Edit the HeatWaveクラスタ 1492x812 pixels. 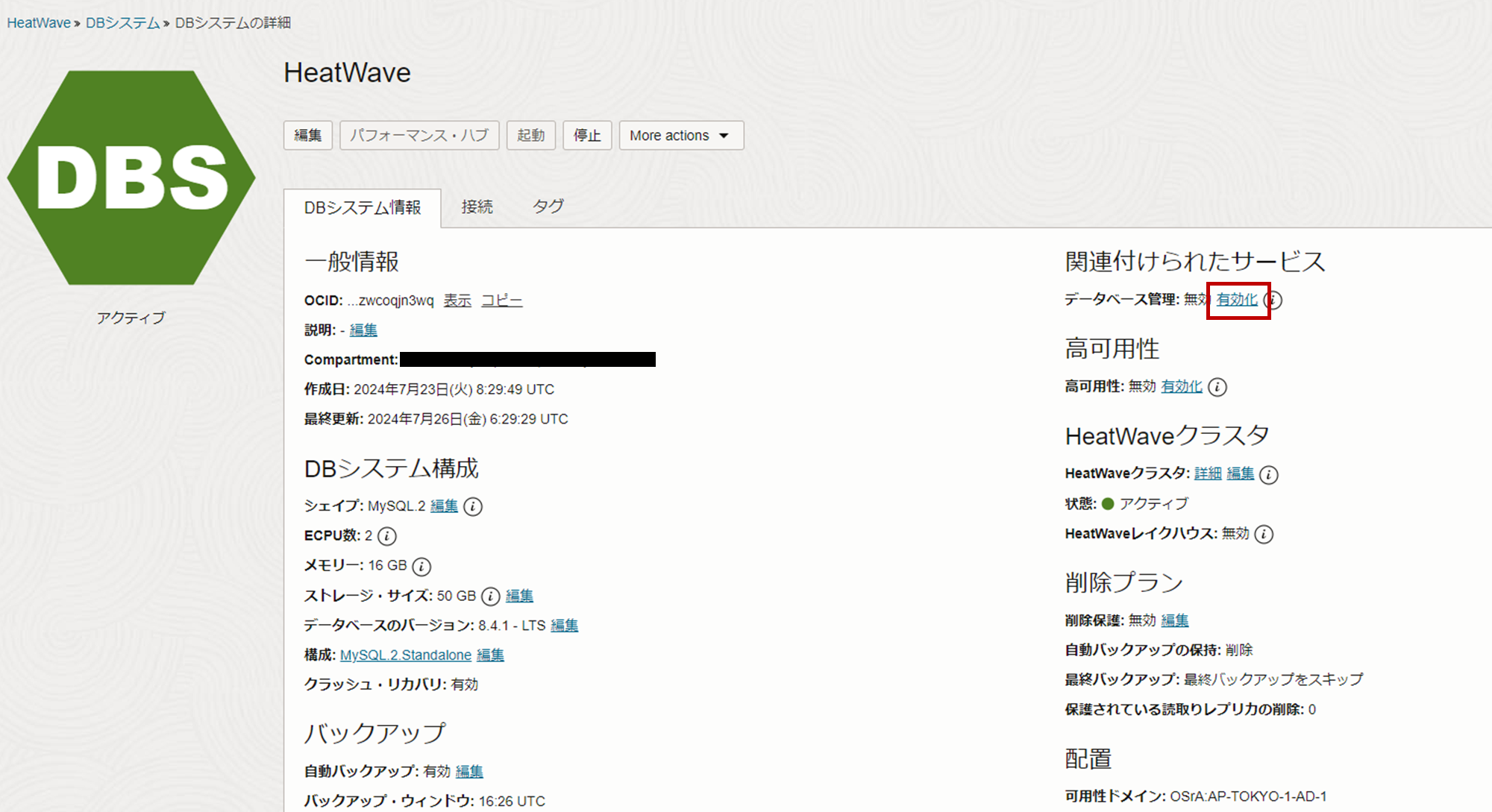(1241, 473)
